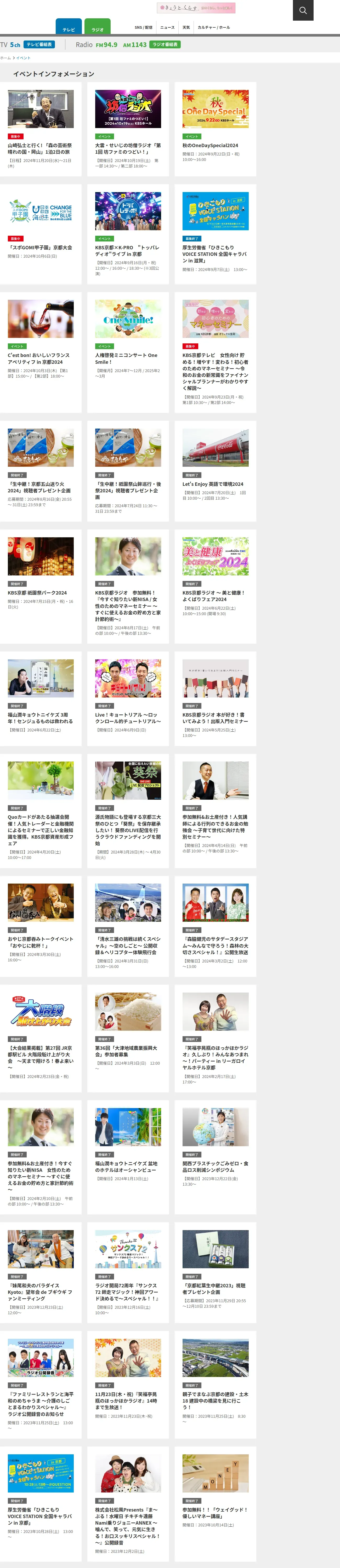Open the French wine pouring thumbnail
The width and height of the screenshot is (340, 1568).
coord(41,319)
